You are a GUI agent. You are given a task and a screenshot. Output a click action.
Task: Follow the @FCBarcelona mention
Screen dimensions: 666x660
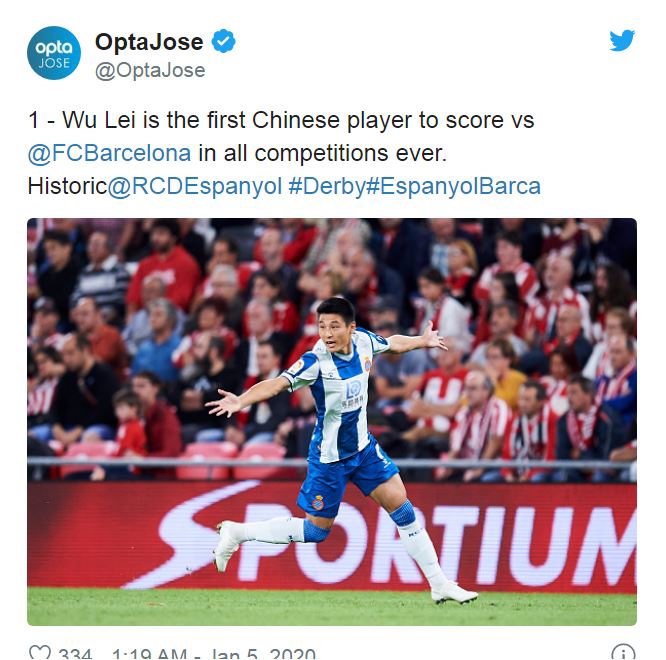110,153
